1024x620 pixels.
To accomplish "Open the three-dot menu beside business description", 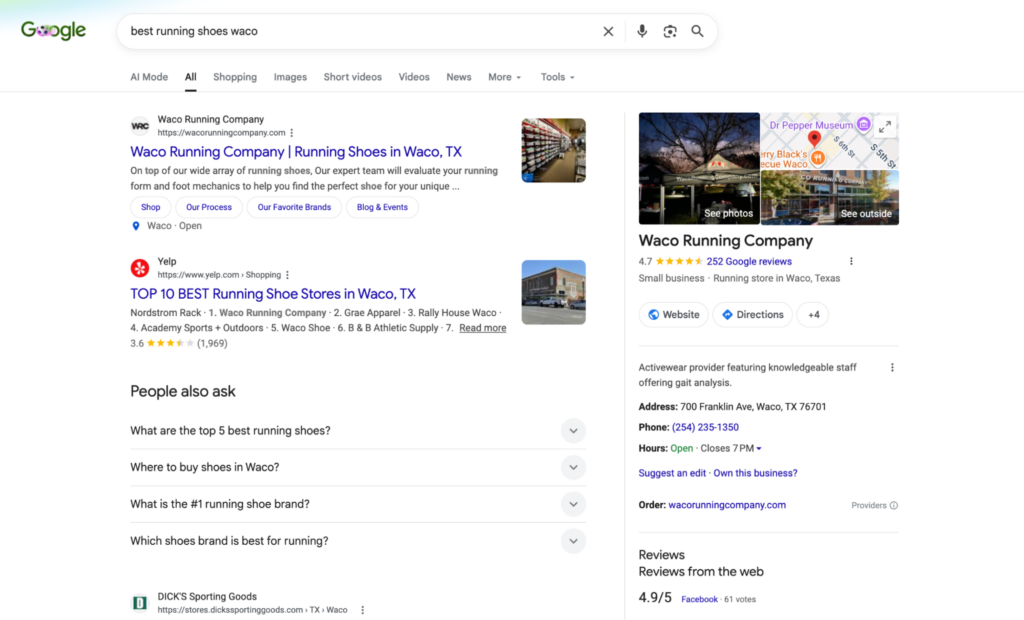I will click(892, 368).
